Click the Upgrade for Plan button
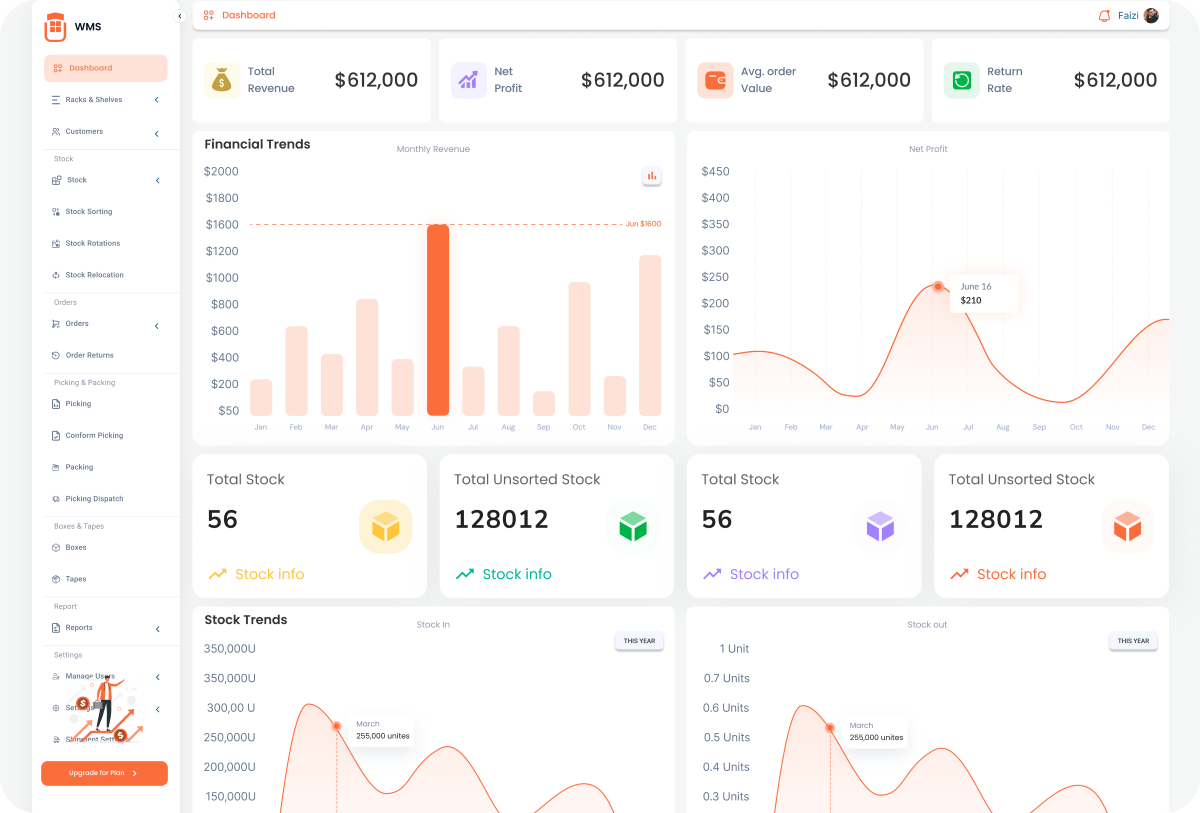Viewport: 1200px width, 813px height. (x=104, y=773)
